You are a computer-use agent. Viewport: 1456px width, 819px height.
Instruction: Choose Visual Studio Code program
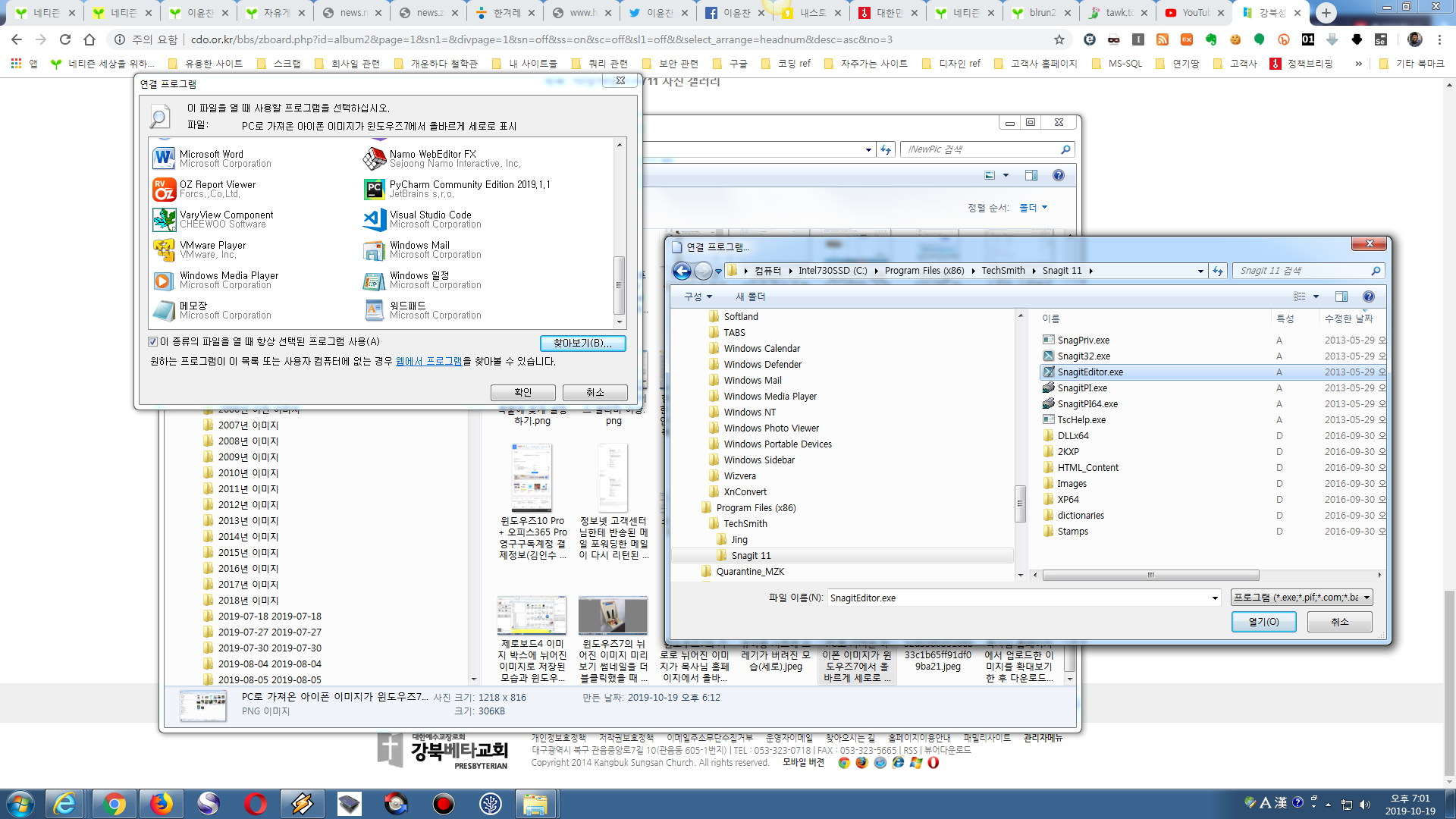point(422,219)
